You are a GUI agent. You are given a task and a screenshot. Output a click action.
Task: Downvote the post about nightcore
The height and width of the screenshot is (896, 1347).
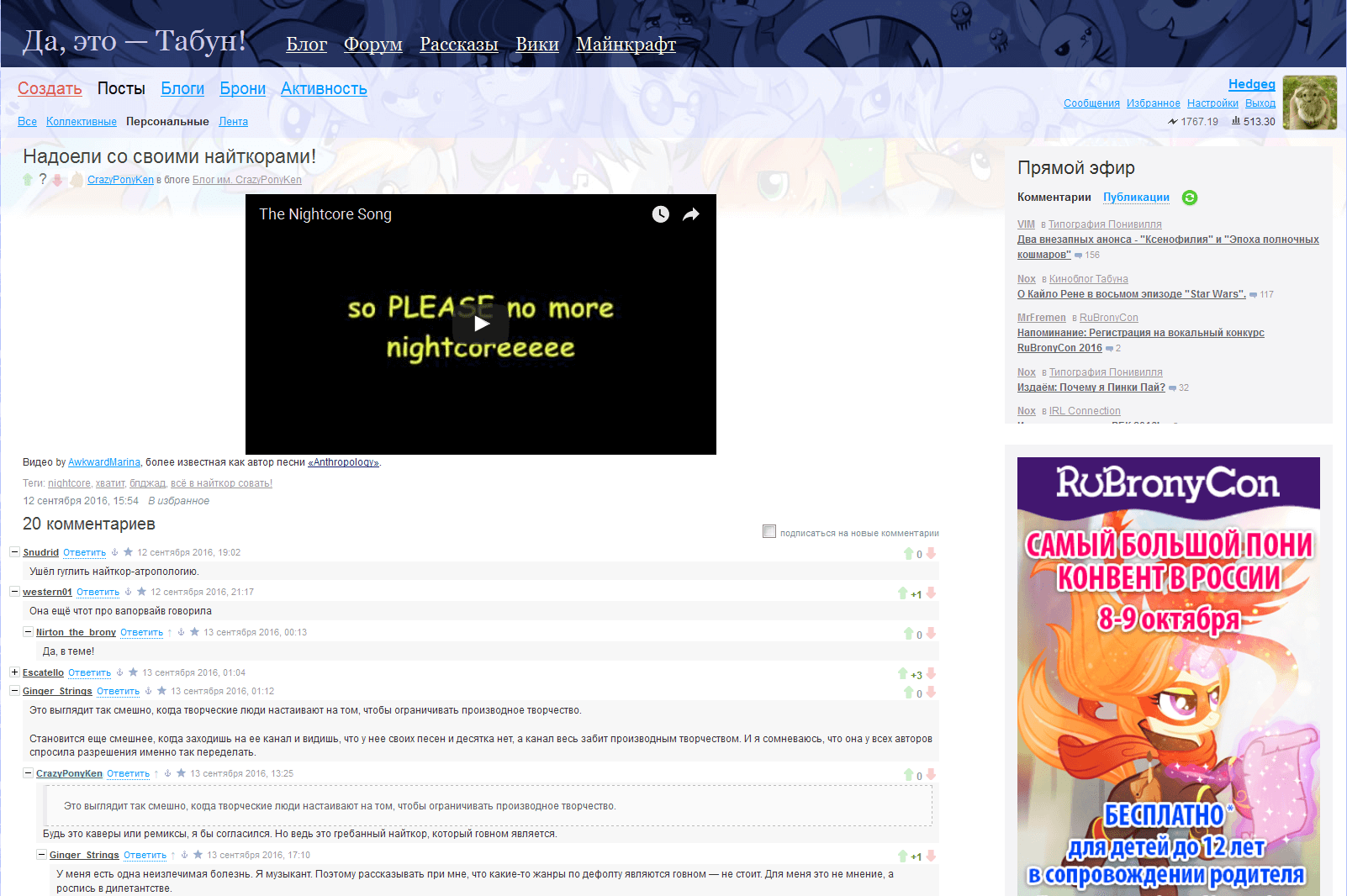(57, 179)
